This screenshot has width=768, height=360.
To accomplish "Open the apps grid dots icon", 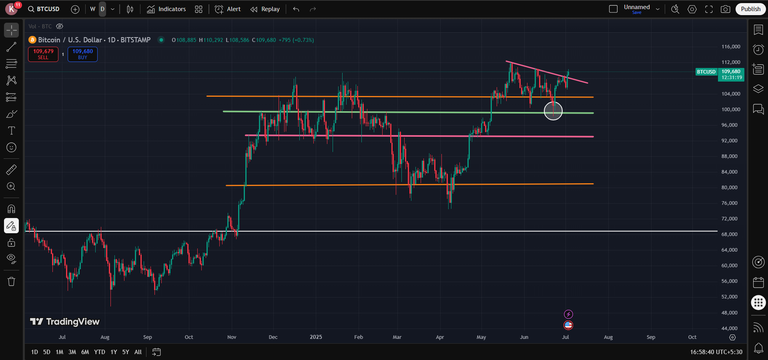I will click(x=758, y=303).
